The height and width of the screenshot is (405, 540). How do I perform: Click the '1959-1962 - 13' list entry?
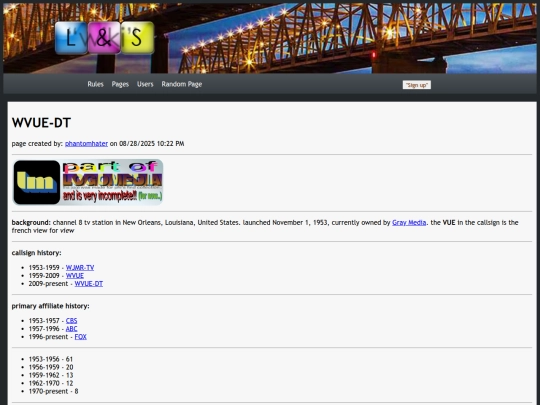(51, 375)
